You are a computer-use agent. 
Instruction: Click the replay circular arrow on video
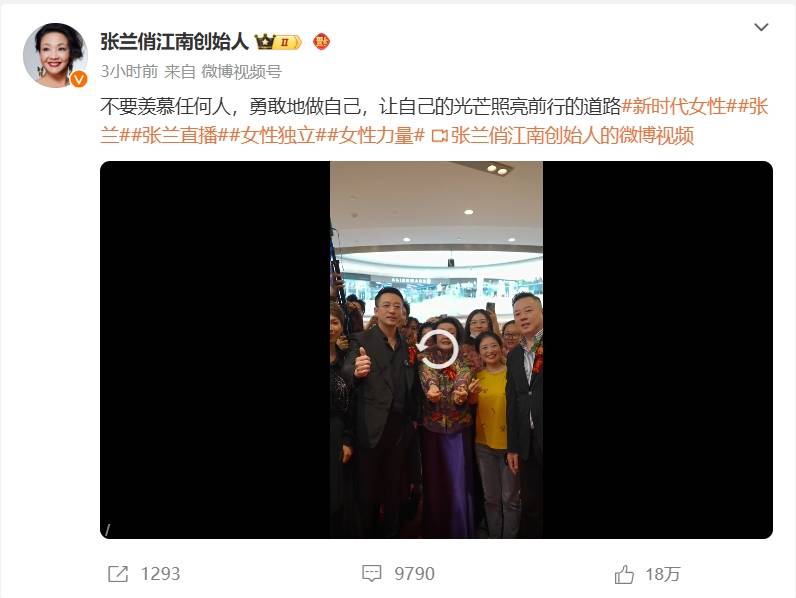tap(437, 349)
